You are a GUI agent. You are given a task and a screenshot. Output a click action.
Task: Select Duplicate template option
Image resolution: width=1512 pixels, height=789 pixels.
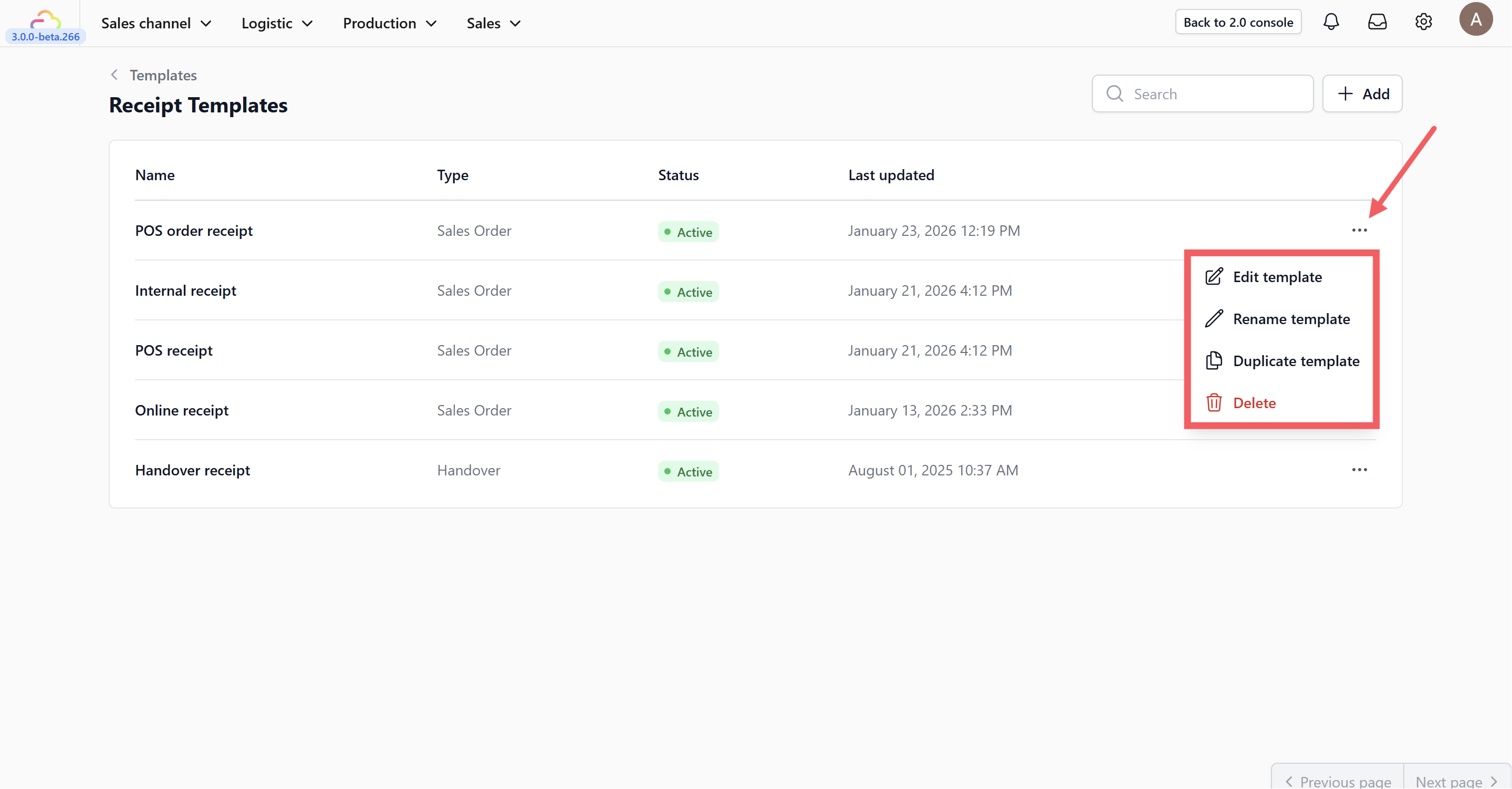pos(1296,360)
